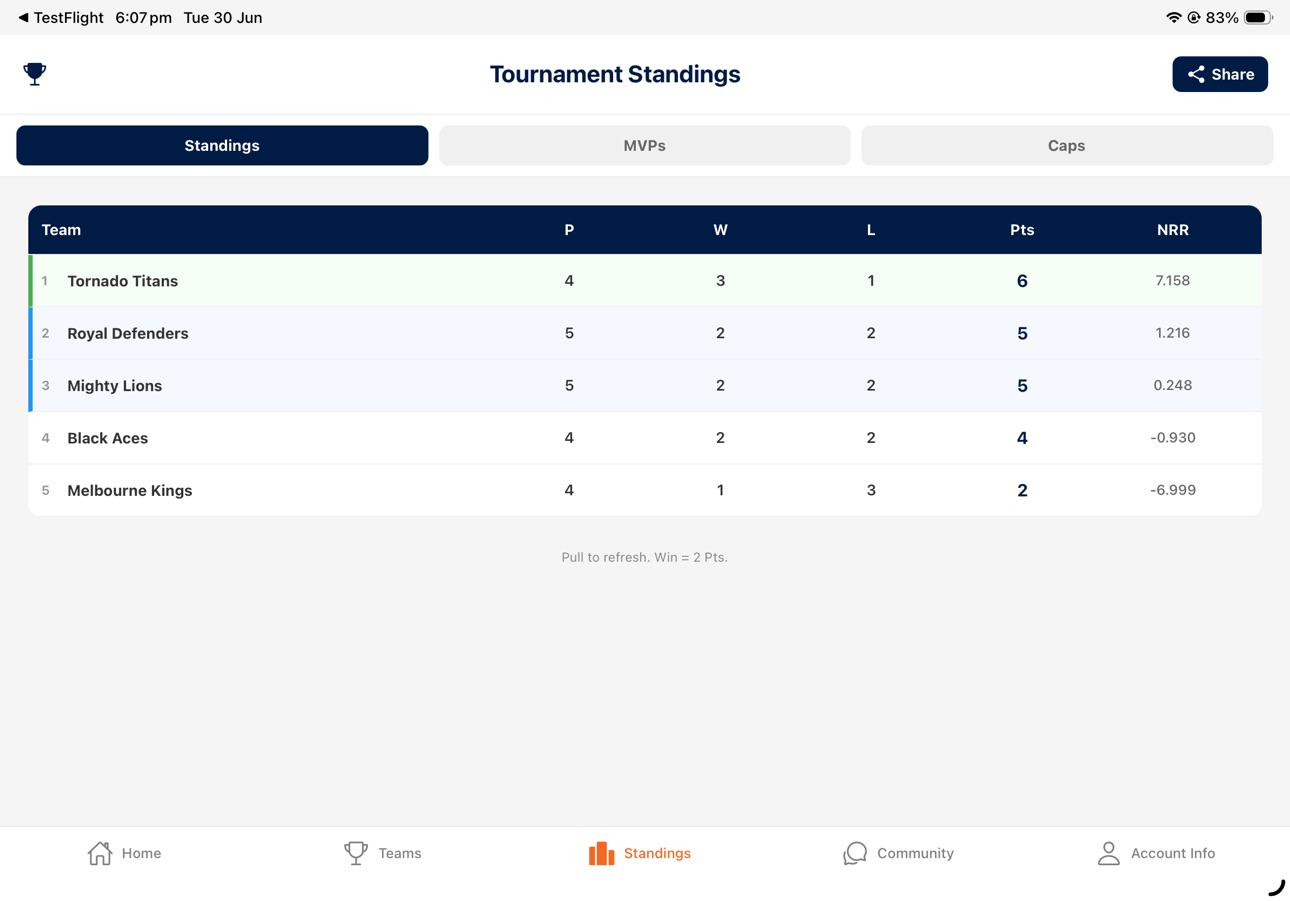This screenshot has width=1290, height=901.
Task: Tap the Pts column header
Action: point(1022,230)
